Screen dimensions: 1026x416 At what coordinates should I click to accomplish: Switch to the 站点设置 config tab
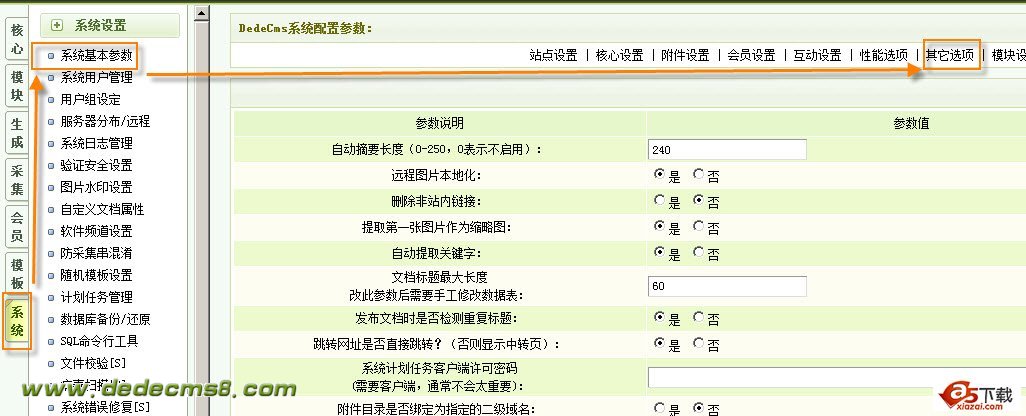[x=553, y=55]
